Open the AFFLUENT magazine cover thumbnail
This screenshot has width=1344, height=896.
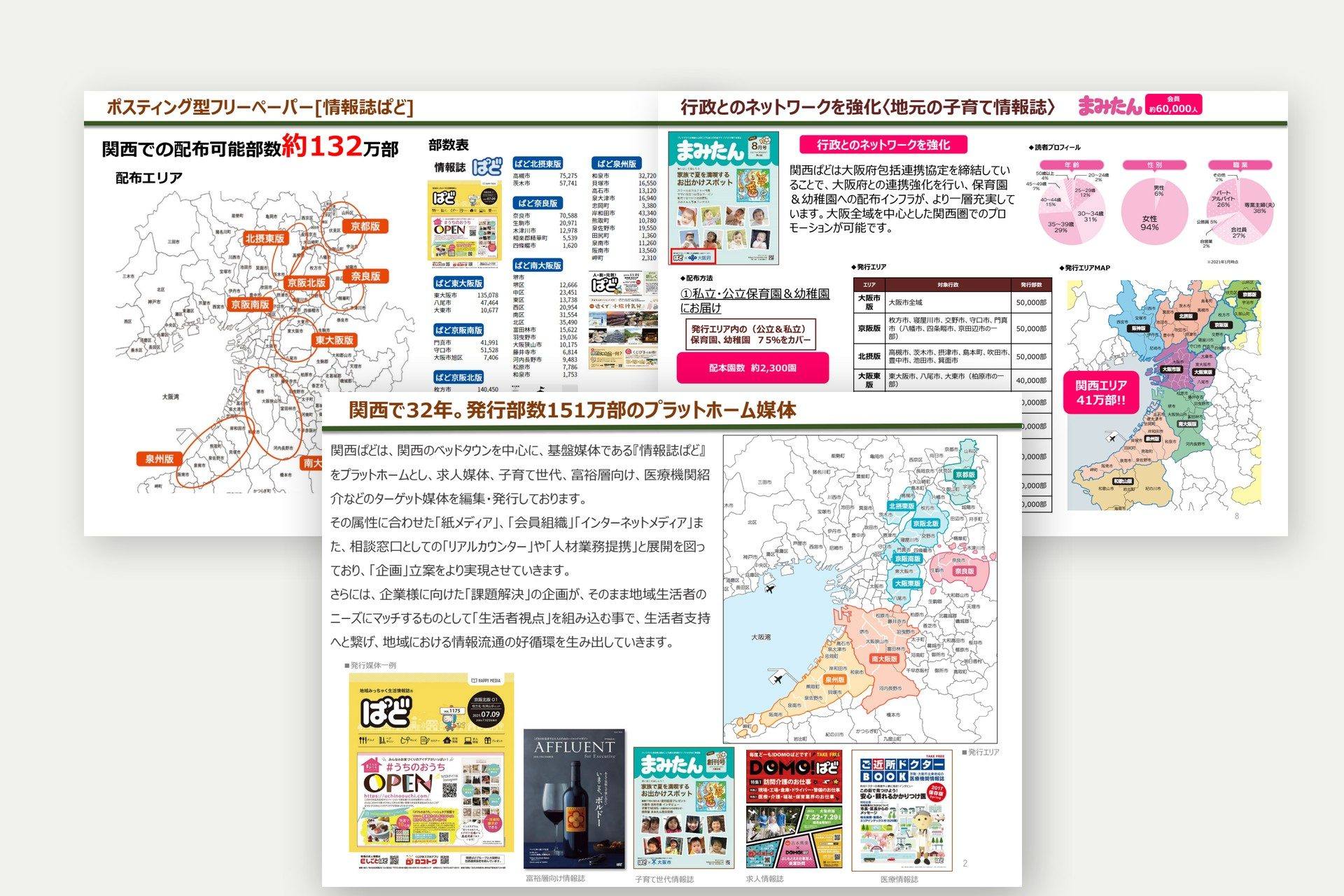point(574,799)
